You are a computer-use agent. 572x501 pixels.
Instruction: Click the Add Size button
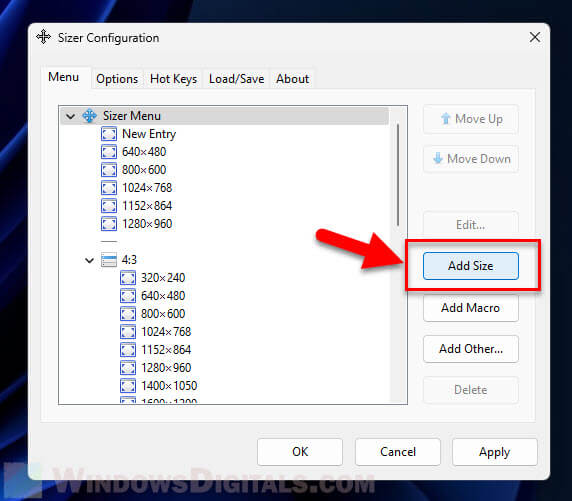pyautogui.click(x=471, y=266)
